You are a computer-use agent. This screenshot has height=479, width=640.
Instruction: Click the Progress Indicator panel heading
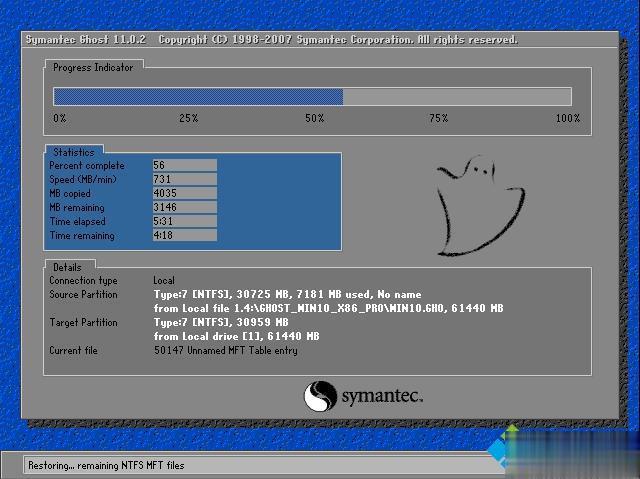pos(93,67)
